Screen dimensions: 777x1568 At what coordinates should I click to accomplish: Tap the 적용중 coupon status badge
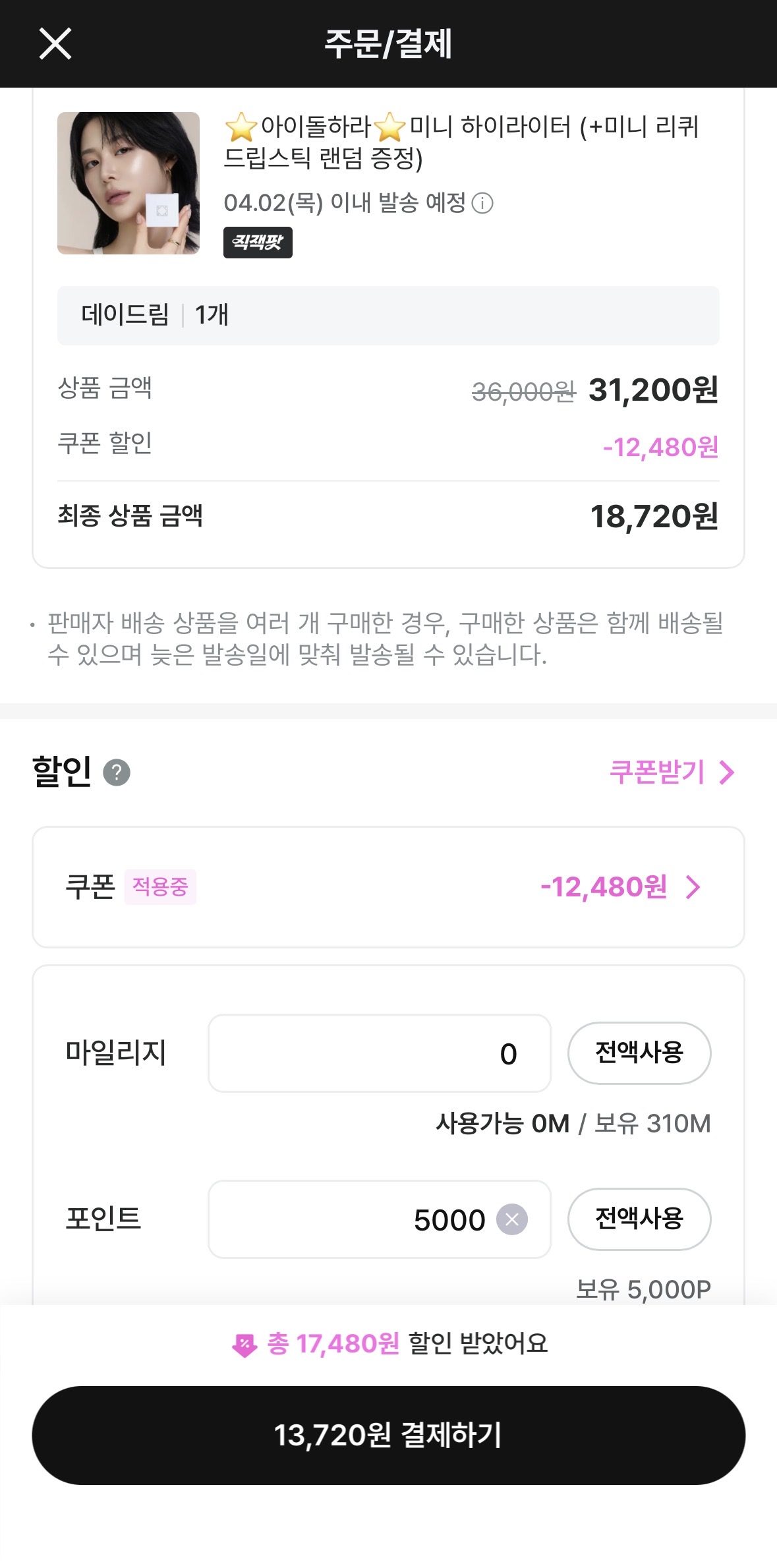point(160,887)
